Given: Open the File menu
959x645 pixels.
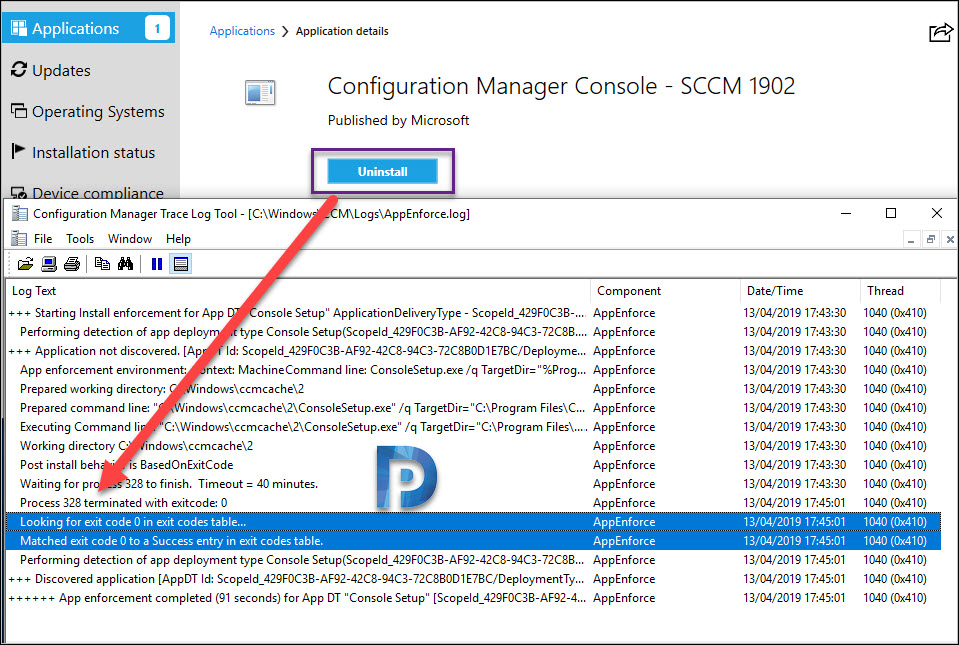Looking at the screenshot, I should coord(43,238).
